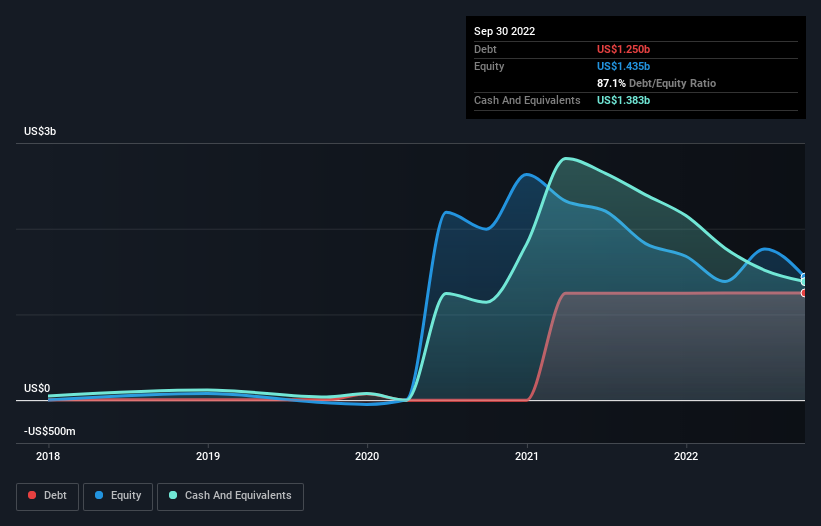Select the red Debt endpoint marker on chart
The image size is (821, 526).
(x=804, y=293)
